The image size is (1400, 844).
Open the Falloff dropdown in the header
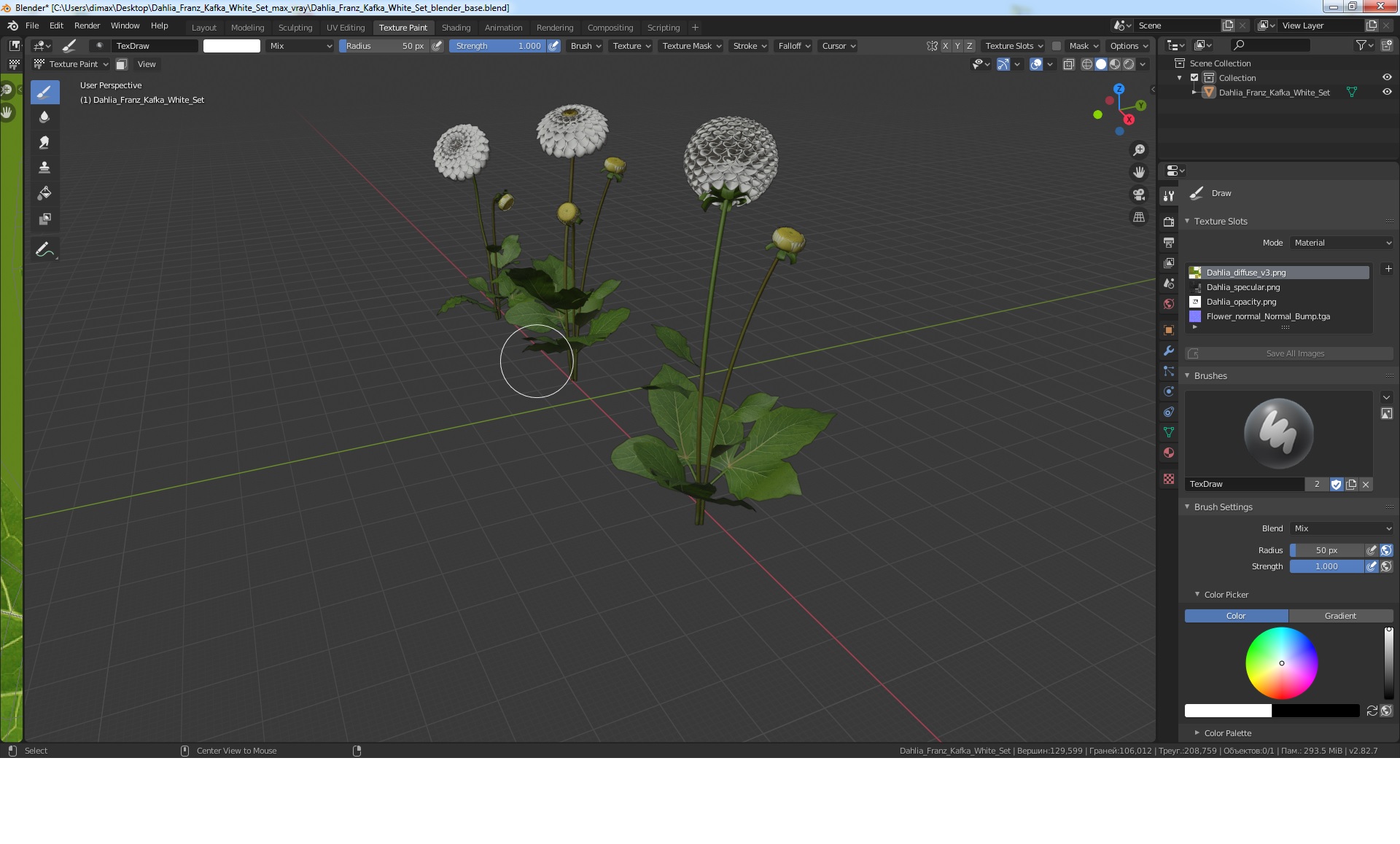[x=793, y=46]
